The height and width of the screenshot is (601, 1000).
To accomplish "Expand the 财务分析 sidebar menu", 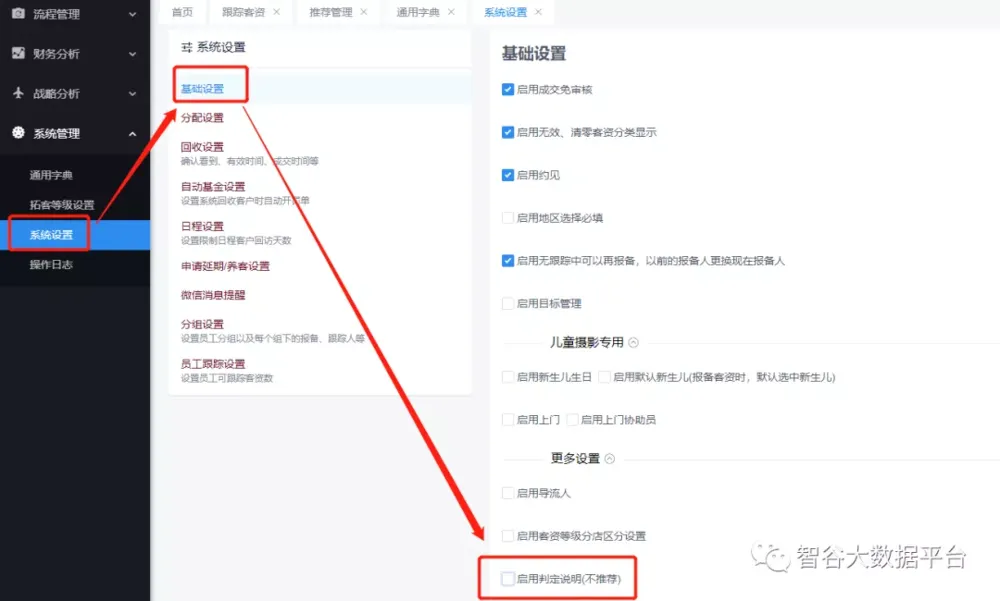I will 132,54.
